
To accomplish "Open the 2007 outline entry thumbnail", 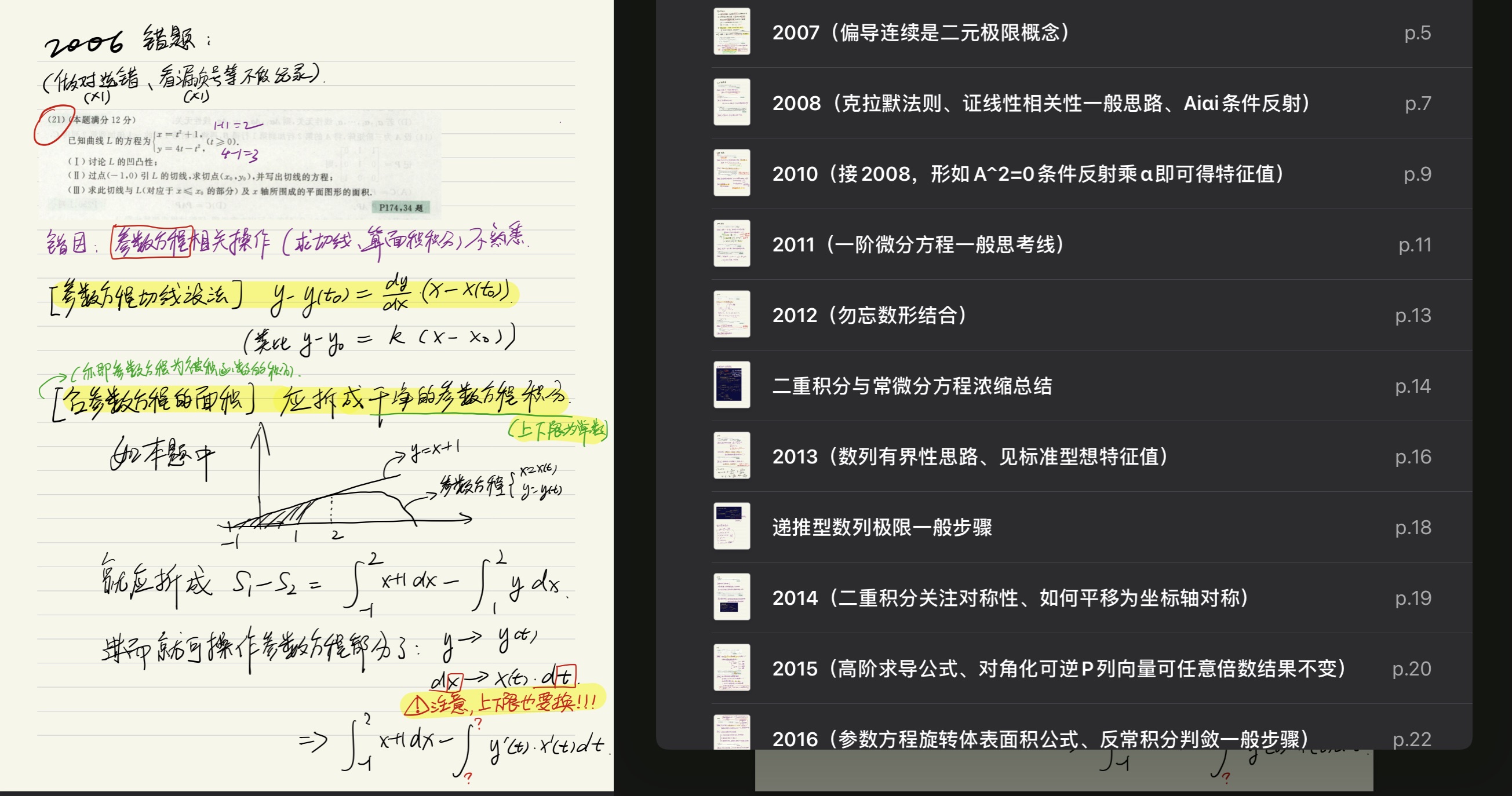I will (731, 32).
